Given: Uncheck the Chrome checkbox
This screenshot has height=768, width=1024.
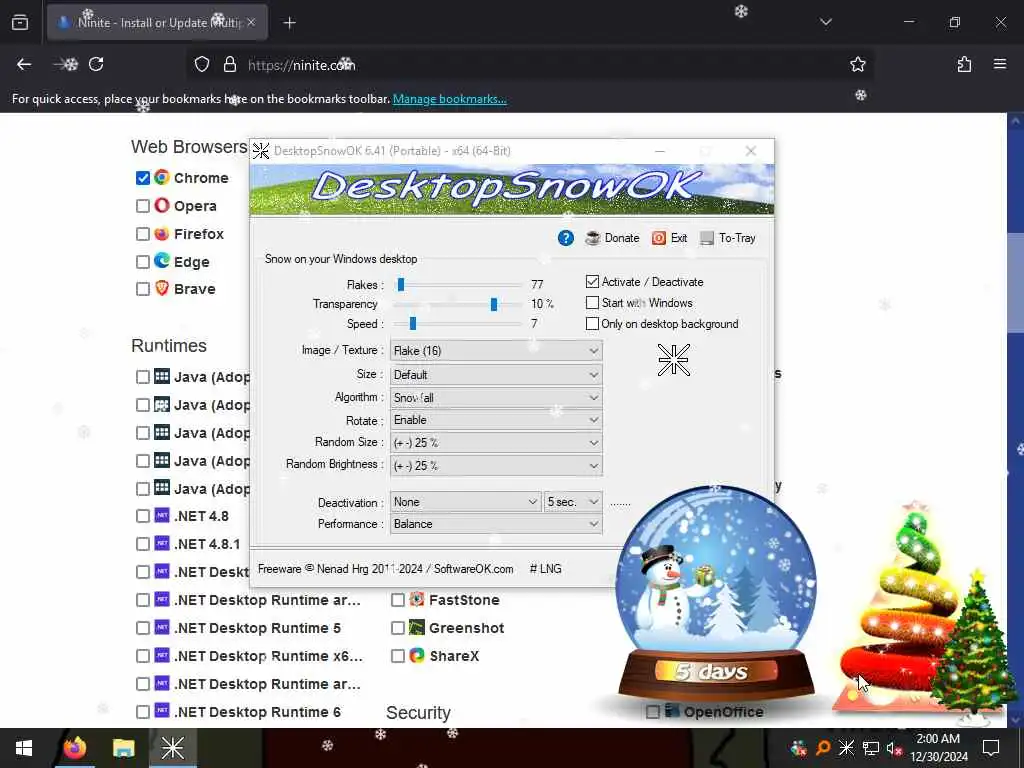Looking at the screenshot, I should [x=143, y=178].
